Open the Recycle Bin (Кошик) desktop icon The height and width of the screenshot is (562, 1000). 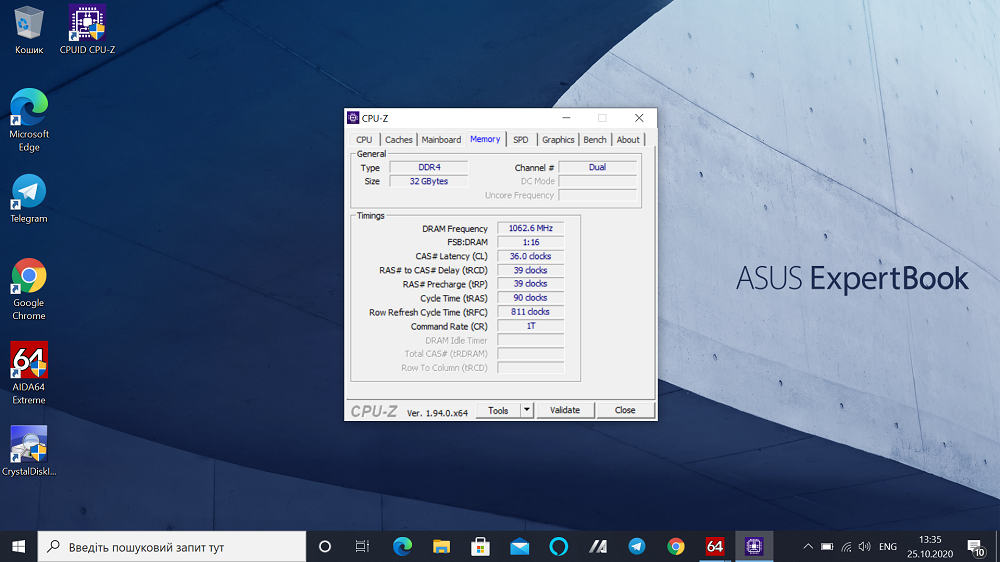coord(29,30)
